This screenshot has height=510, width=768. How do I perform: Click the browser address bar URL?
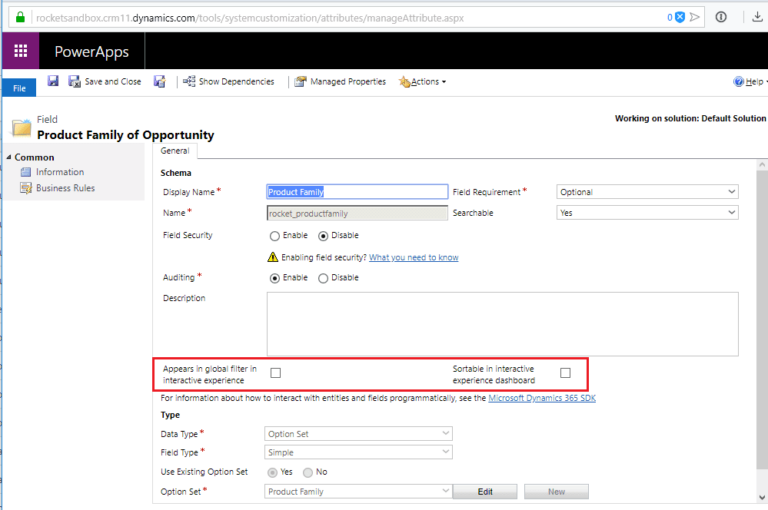[x=250, y=18]
